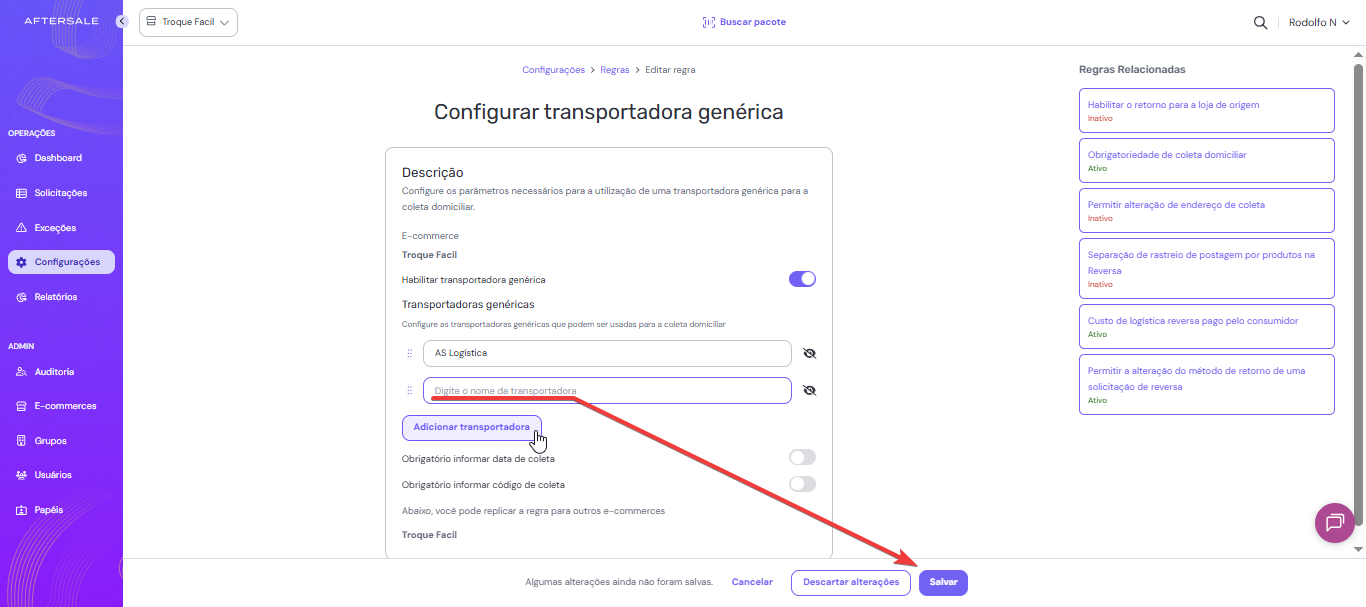Click the Dashboard sidebar icon

tap(22, 158)
